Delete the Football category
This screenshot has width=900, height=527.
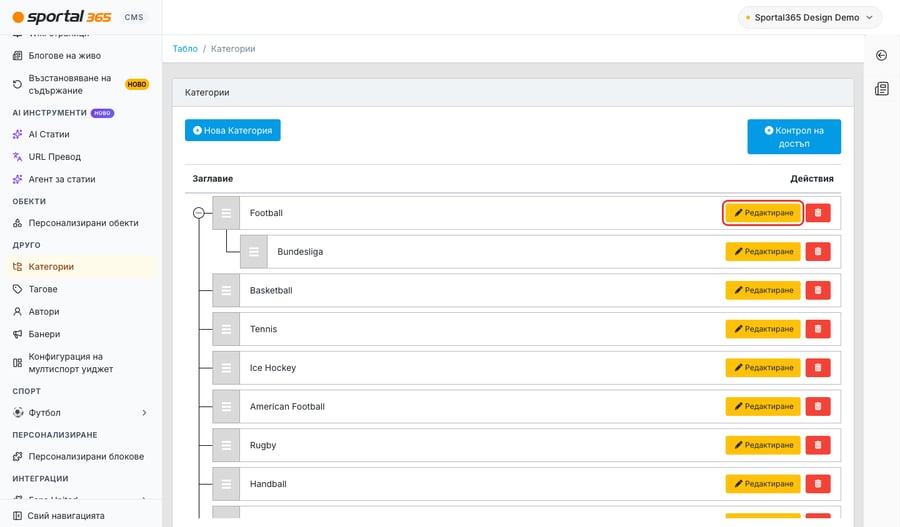point(818,213)
